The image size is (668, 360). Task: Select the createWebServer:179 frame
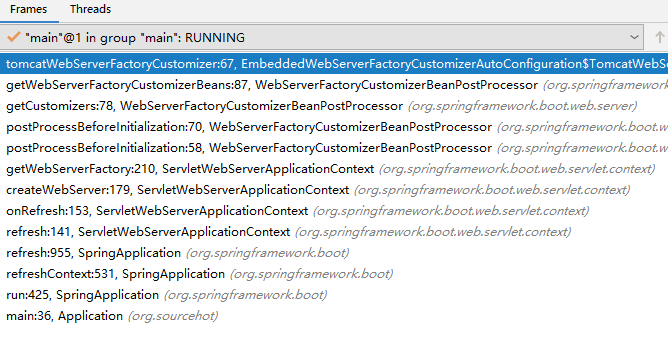tap(334, 190)
